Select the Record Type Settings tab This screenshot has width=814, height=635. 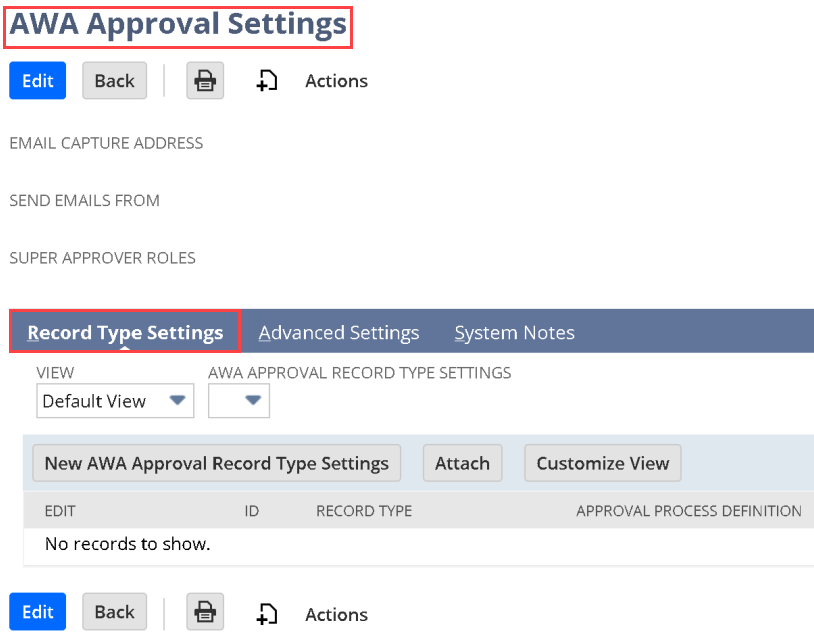point(125,333)
